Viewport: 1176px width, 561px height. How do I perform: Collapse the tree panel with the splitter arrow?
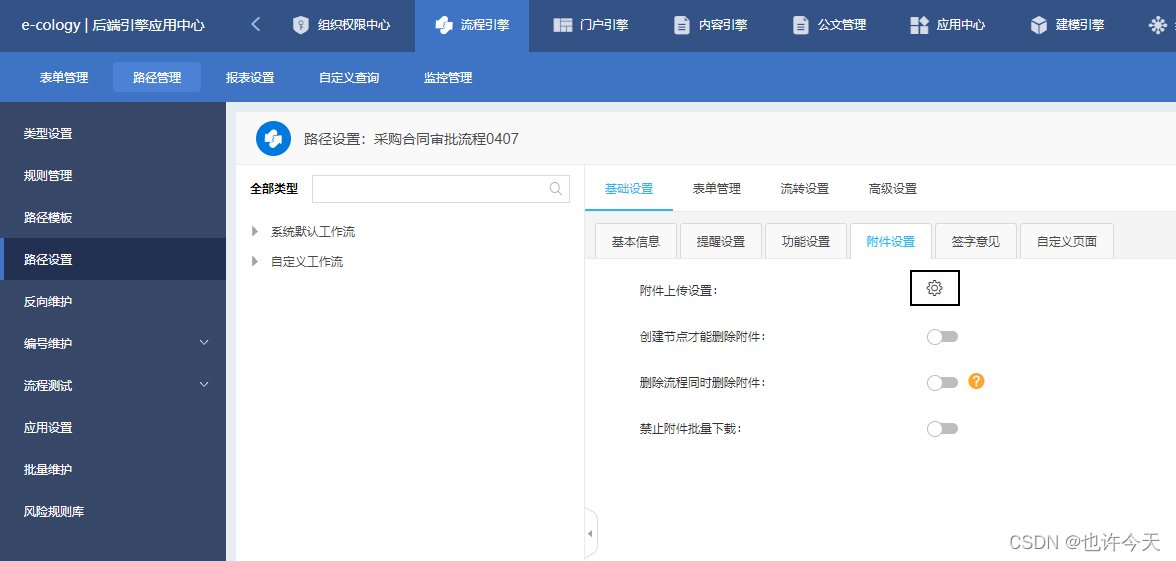point(590,533)
